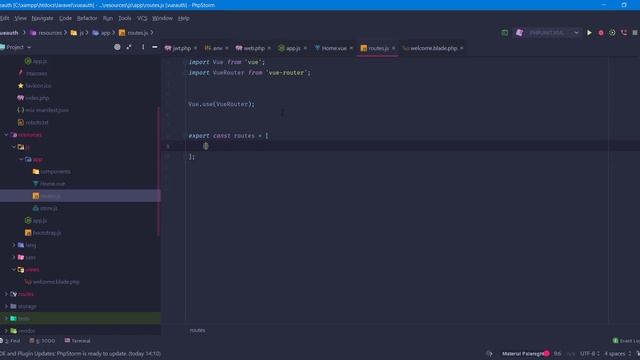Viewport: 640px width, 360px height.
Task: Click the 4 spaces indent status widget
Action: click(618, 353)
